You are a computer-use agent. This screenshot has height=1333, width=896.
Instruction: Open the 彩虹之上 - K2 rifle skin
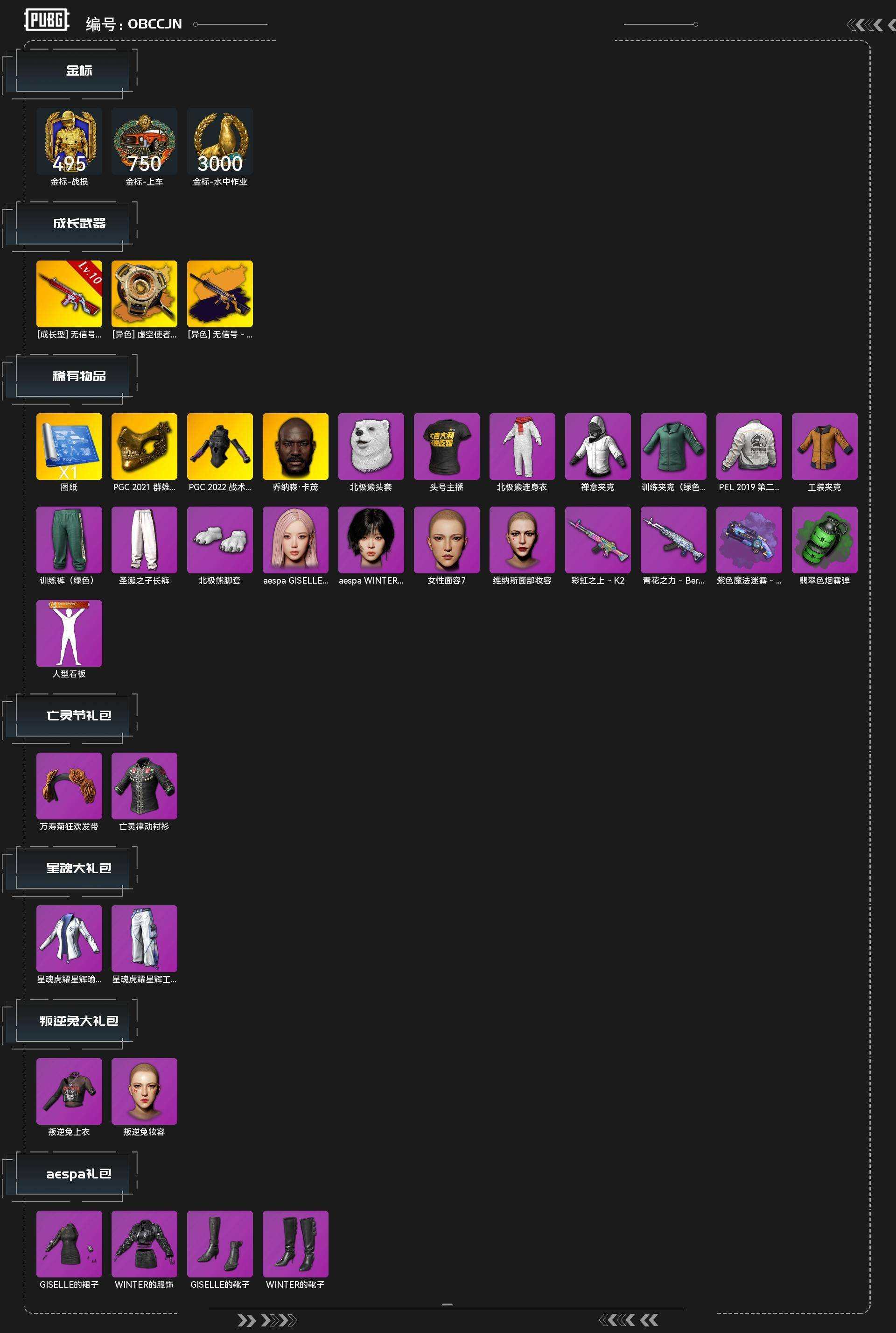[598, 540]
